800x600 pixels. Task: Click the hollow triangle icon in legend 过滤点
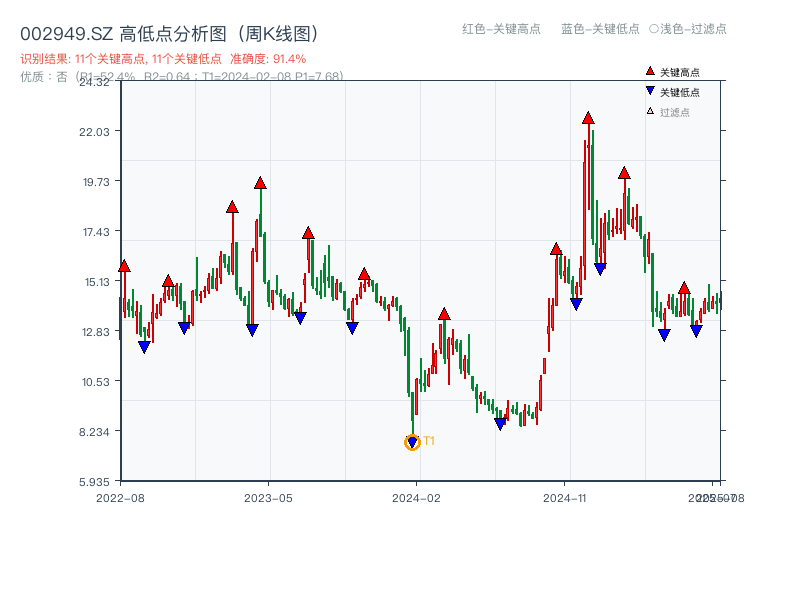click(650, 111)
